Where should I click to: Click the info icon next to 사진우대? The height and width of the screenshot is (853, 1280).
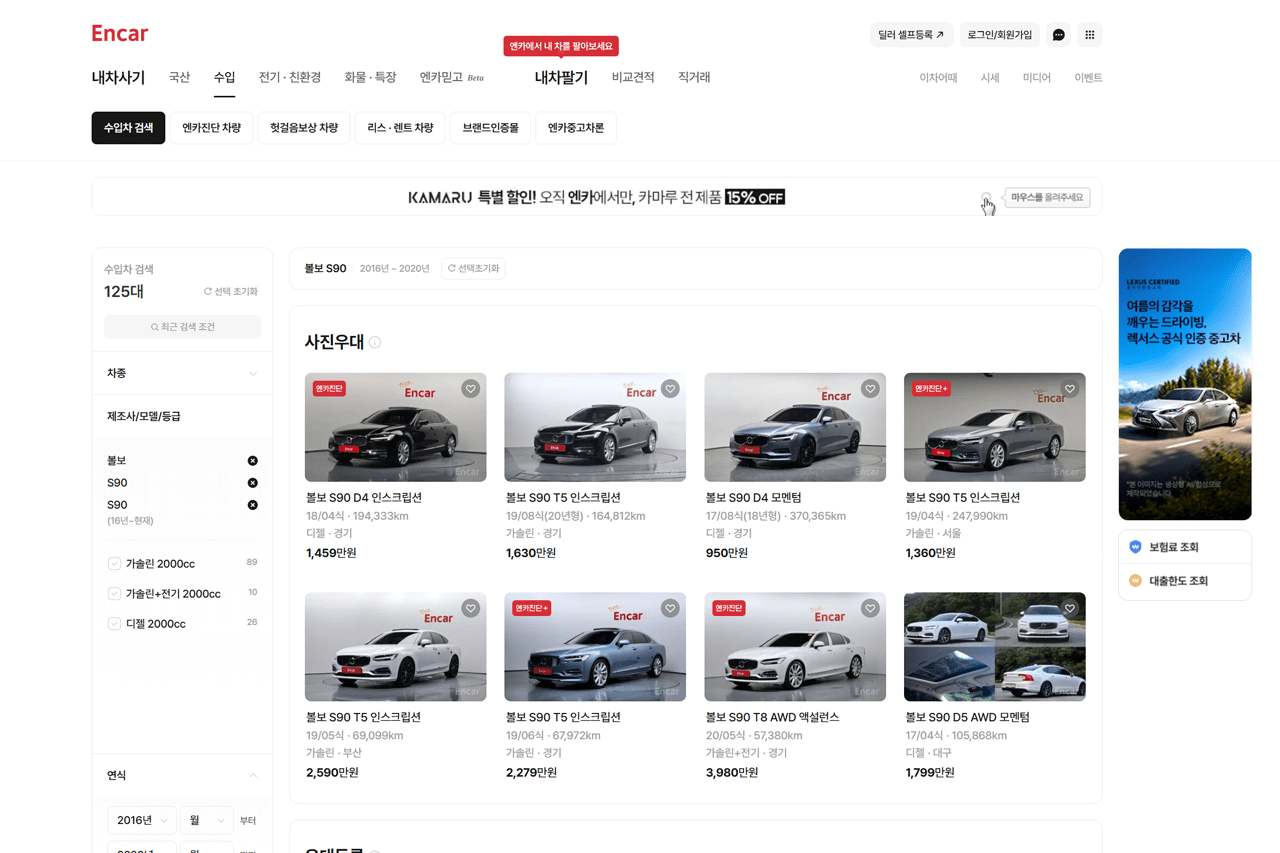tap(375, 342)
